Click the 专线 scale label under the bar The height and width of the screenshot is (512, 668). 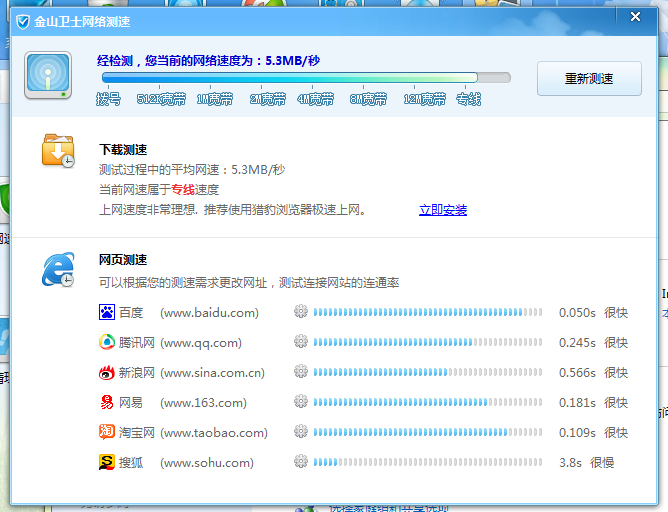point(469,99)
